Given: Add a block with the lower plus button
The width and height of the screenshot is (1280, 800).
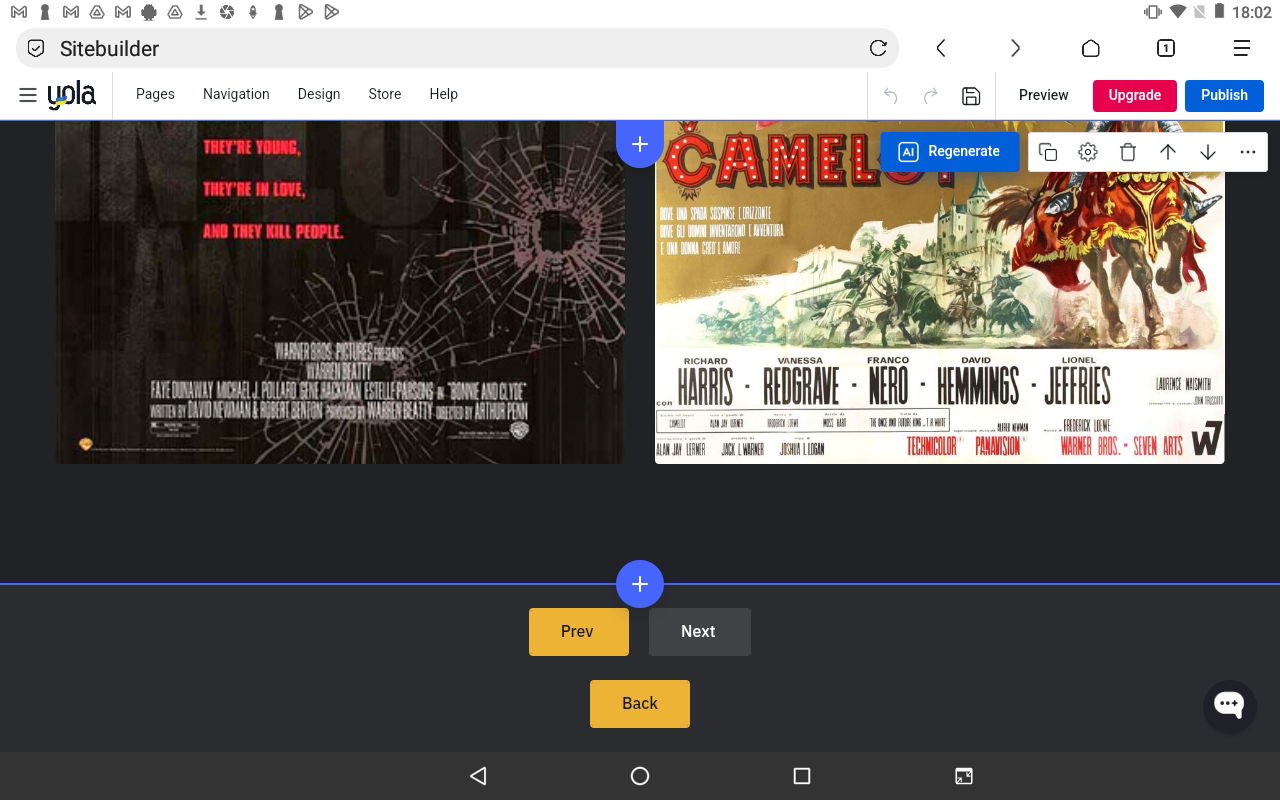Looking at the screenshot, I should [640, 584].
